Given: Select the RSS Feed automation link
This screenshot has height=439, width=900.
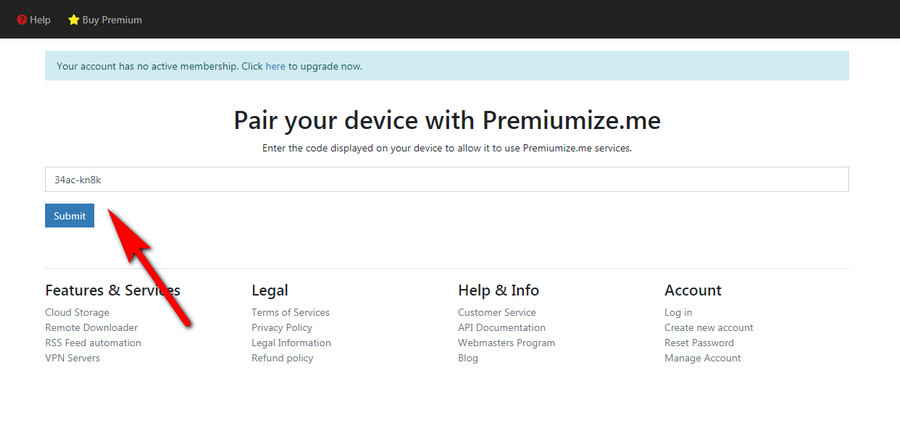Looking at the screenshot, I should point(93,343).
